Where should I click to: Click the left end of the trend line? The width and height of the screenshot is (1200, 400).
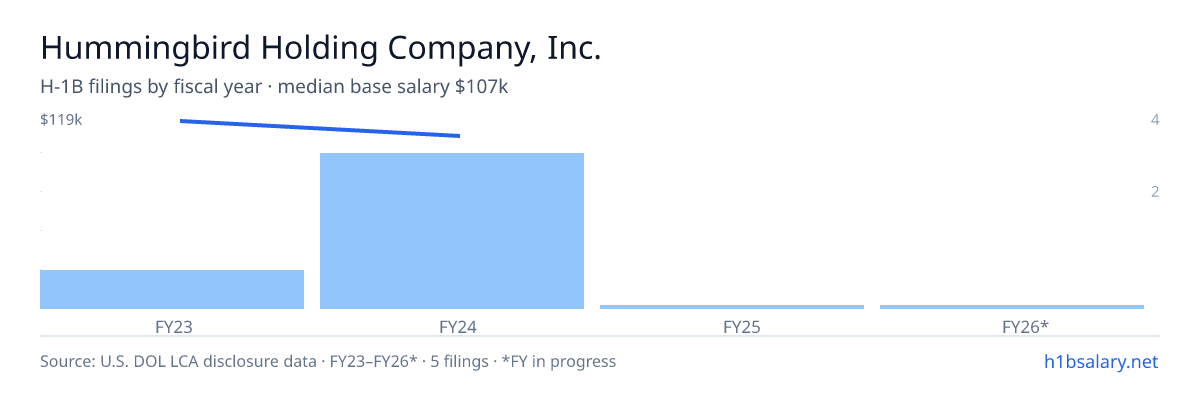pyautogui.click(x=181, y=121)
